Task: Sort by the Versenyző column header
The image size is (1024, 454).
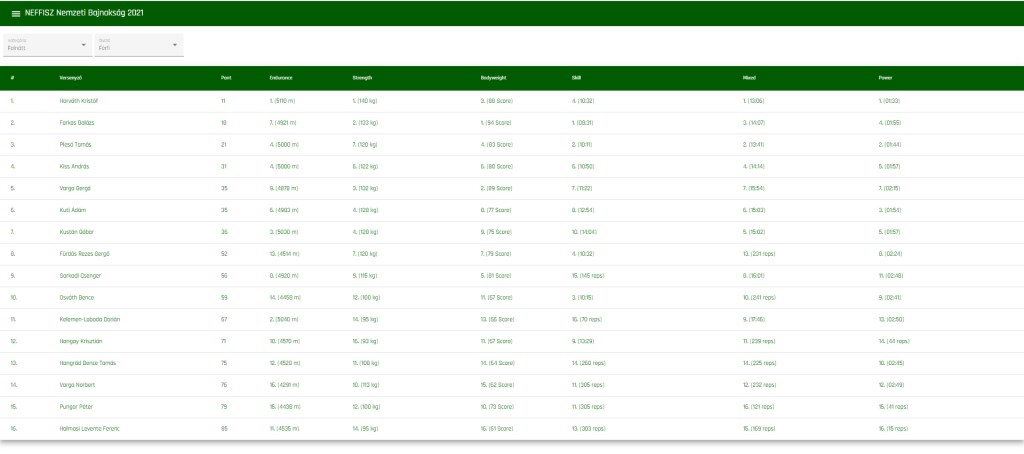Action: click(69, 77)
